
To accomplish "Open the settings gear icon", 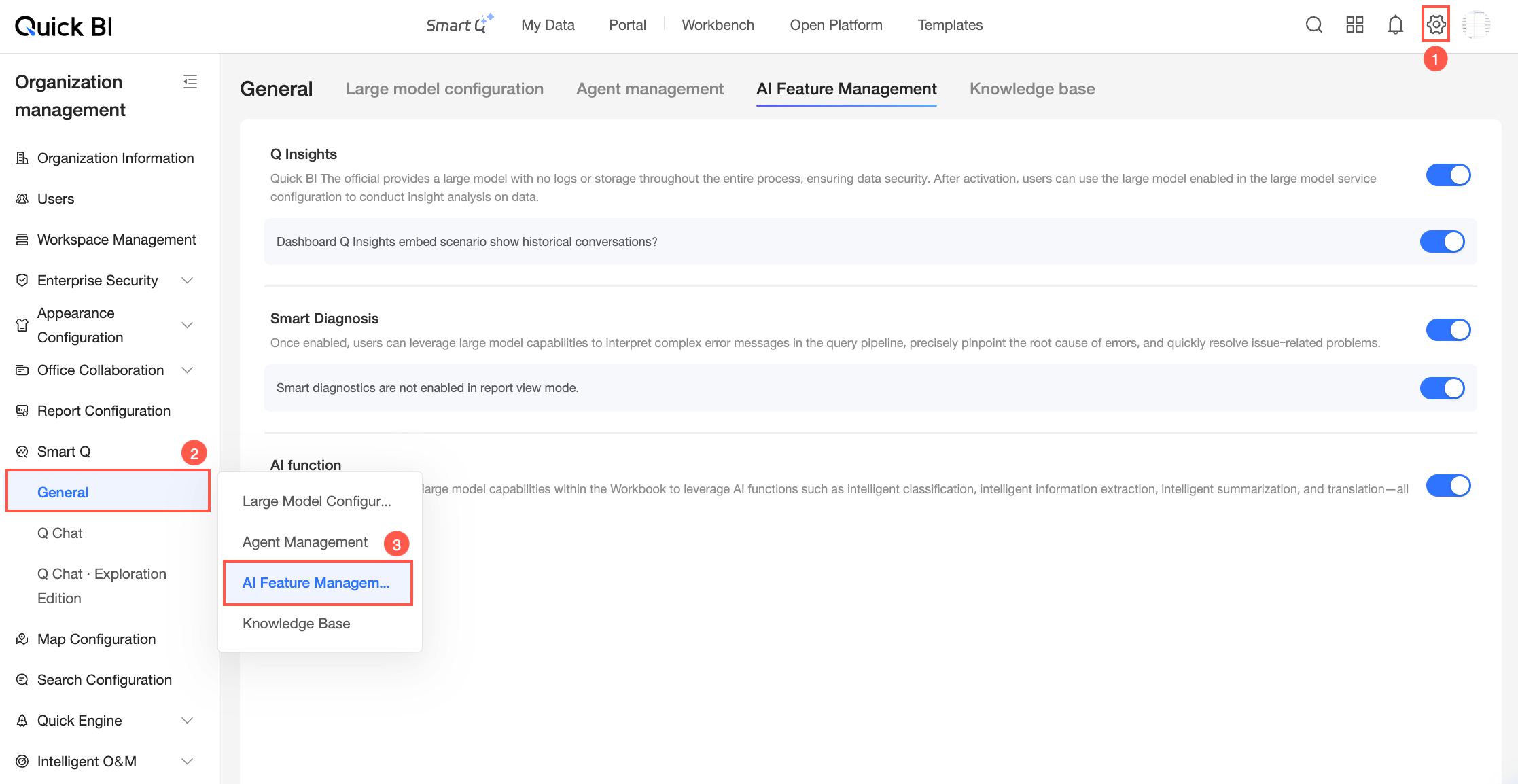I will coord(1436,25).
